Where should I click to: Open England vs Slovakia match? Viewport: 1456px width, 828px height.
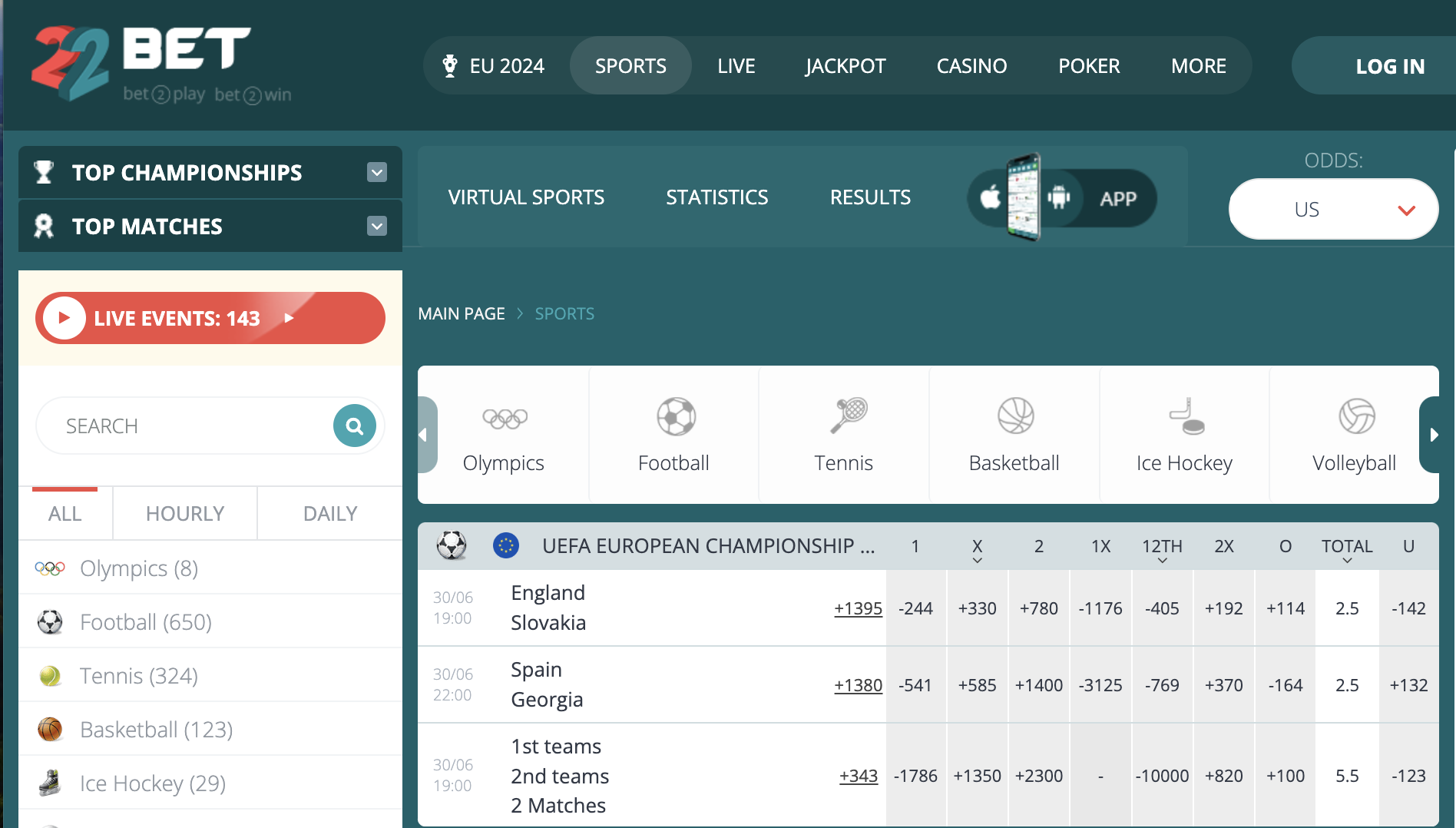click(548, 608)
